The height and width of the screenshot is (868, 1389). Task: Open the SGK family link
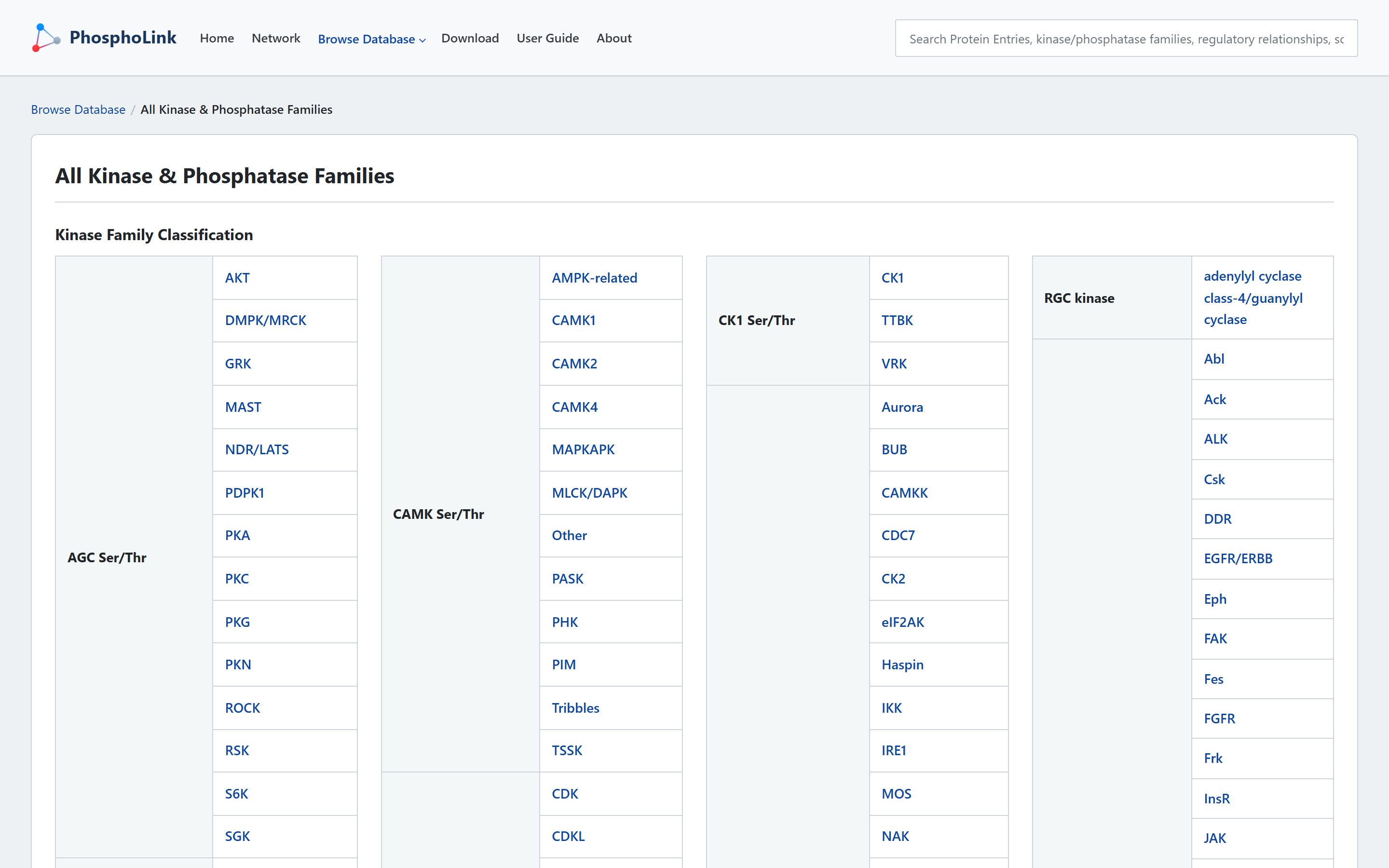pos(237,837)
